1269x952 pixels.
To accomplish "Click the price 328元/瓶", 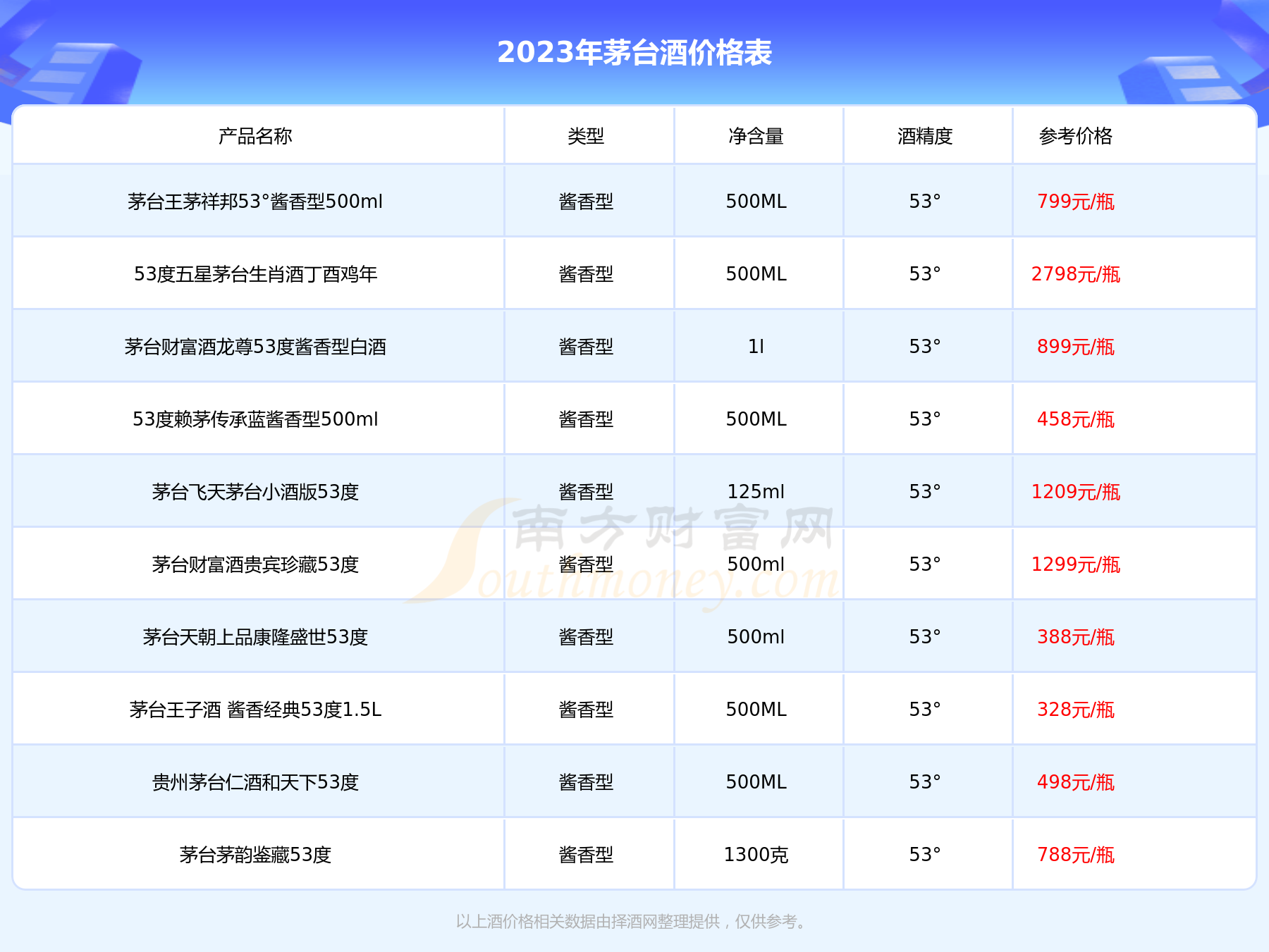I will tap(1075, 710).
